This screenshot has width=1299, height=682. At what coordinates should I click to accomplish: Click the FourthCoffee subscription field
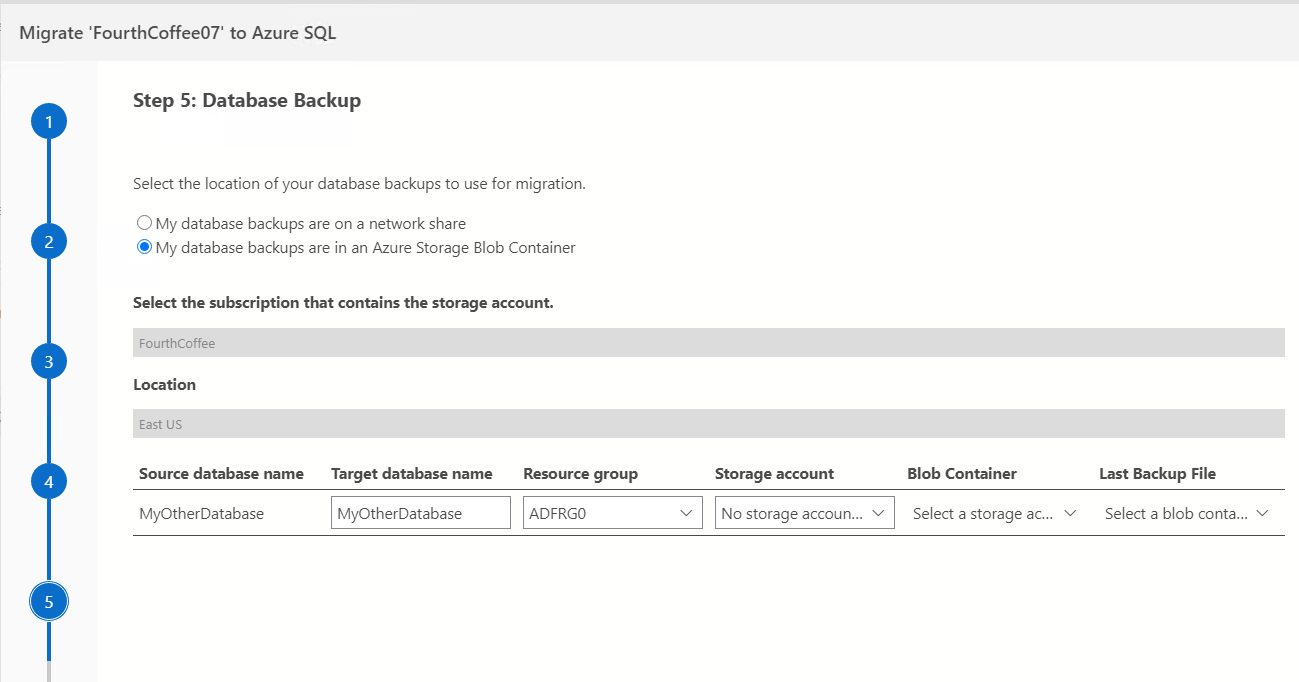(x=708, y=343)
